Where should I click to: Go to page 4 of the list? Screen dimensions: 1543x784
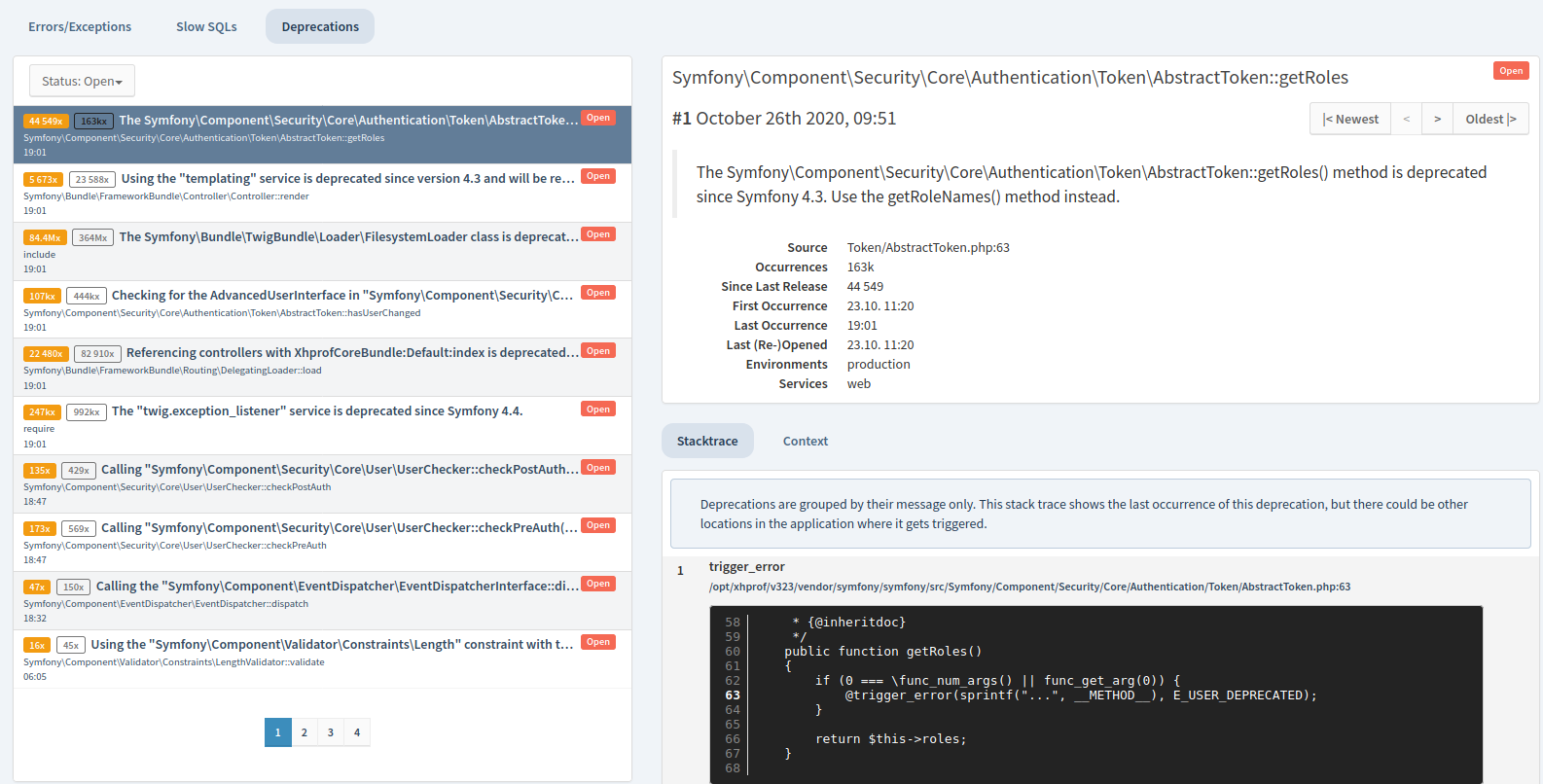tap(357, 732)
